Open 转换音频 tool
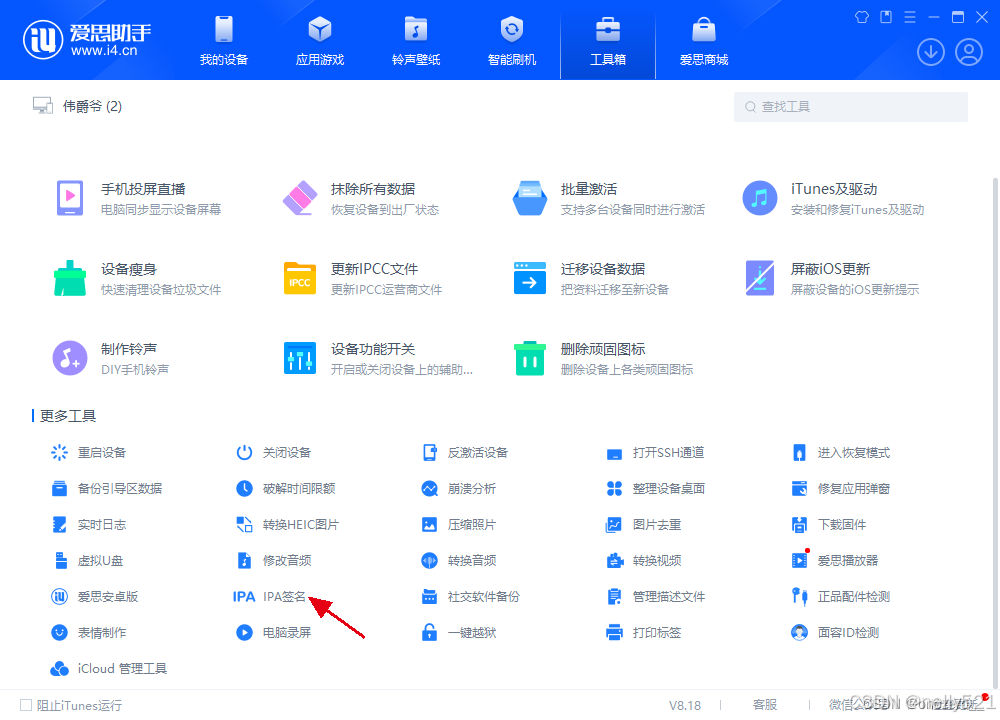1000x720 pixels. pyautogui.click(x=459, y=561)
